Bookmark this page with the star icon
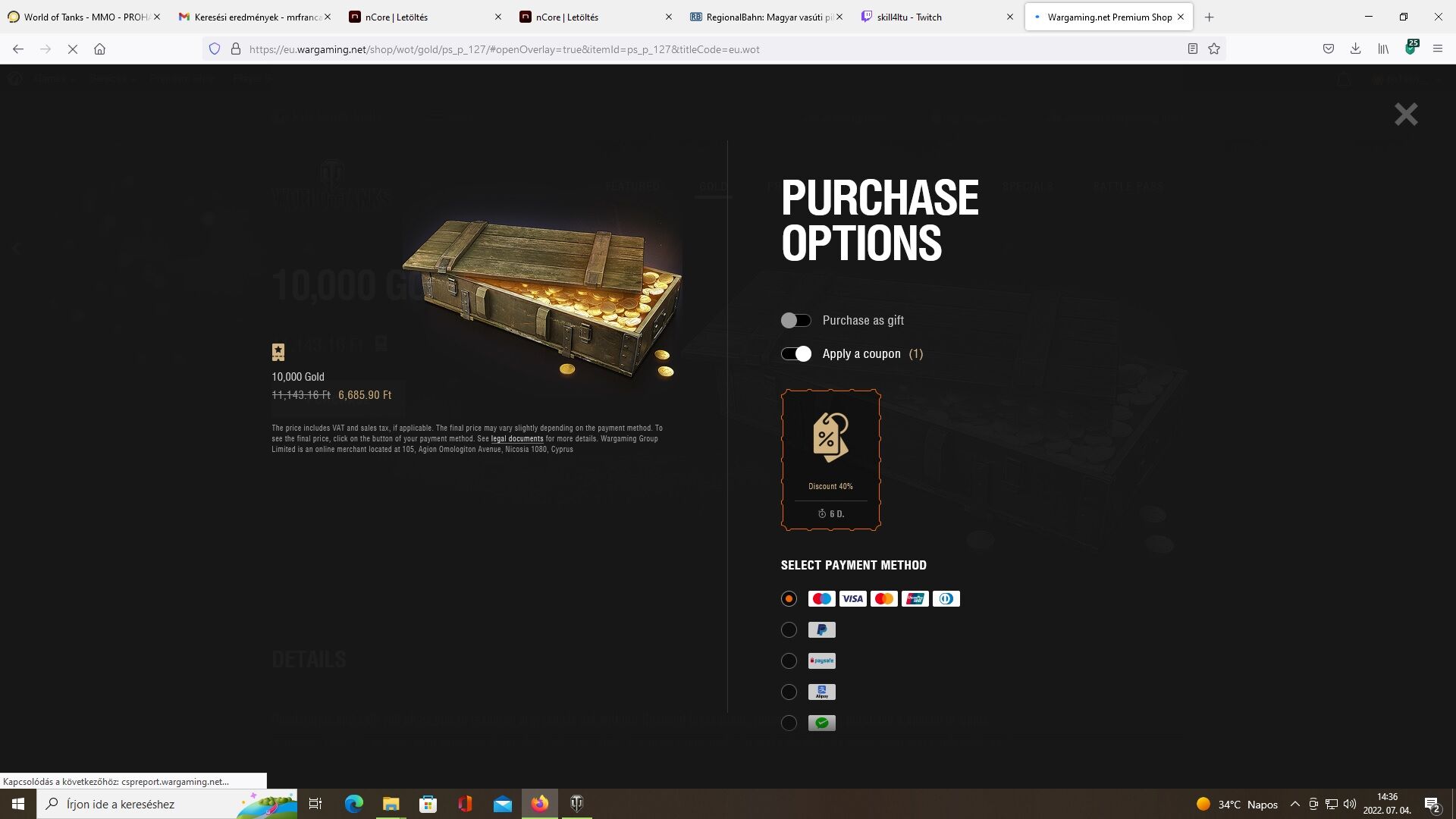 (x=1214, y=49)
